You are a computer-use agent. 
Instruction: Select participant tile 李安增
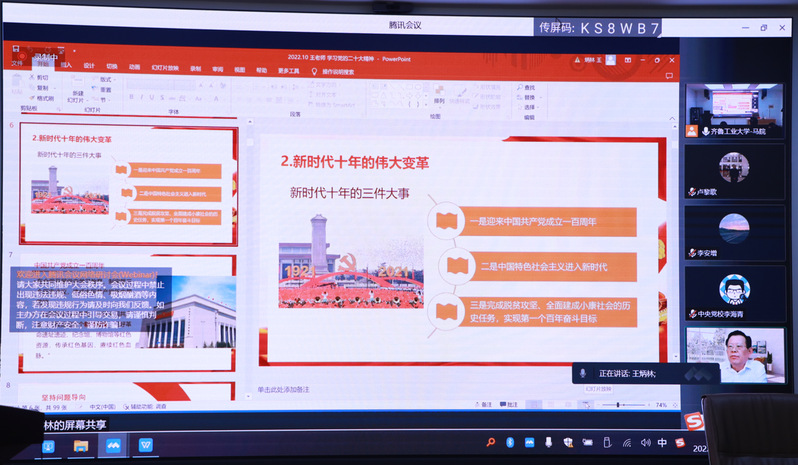pyautogui.click(x=734, y=233)
